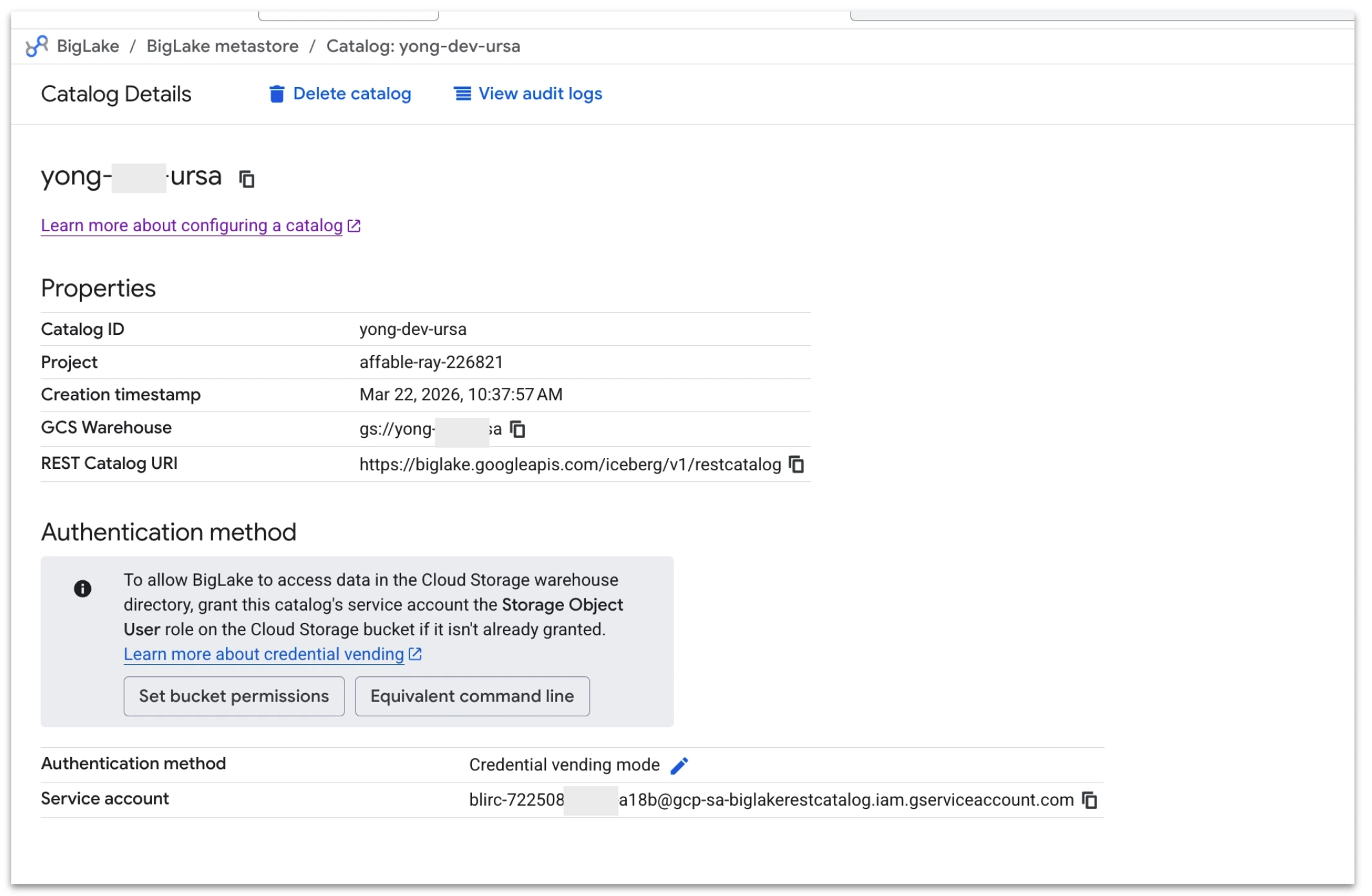Open Learn more about configuring a catalog
This screenshot has height=896, width=1372.
point(191,226)
